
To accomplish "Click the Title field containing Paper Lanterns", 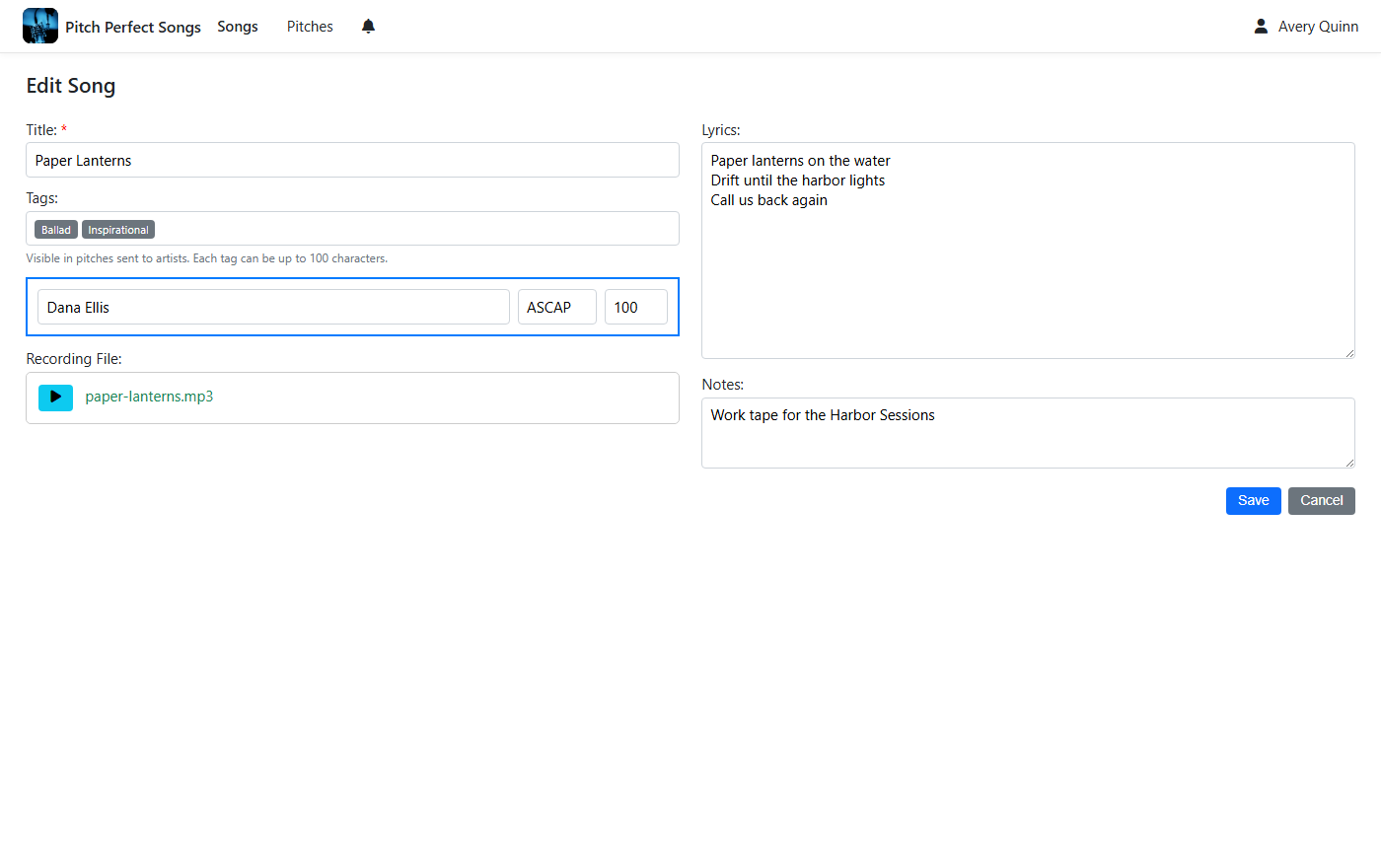I will click(x=352, y=160).
